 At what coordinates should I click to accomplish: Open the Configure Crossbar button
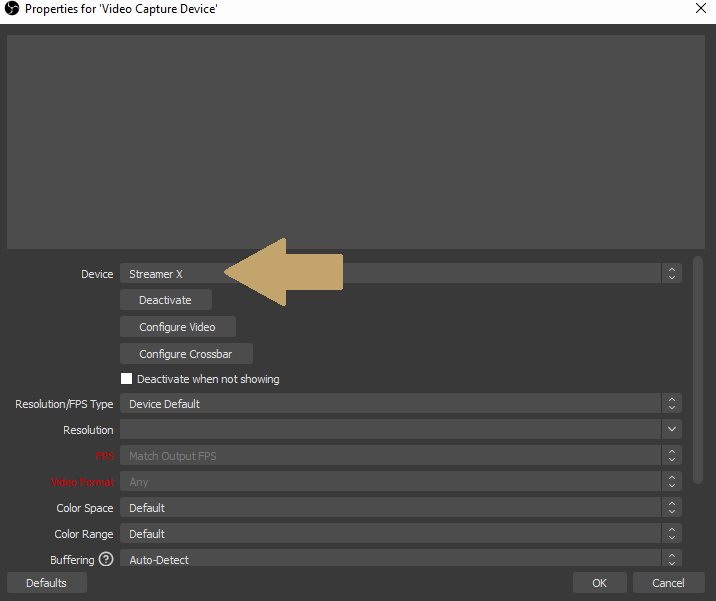(186, 354)
